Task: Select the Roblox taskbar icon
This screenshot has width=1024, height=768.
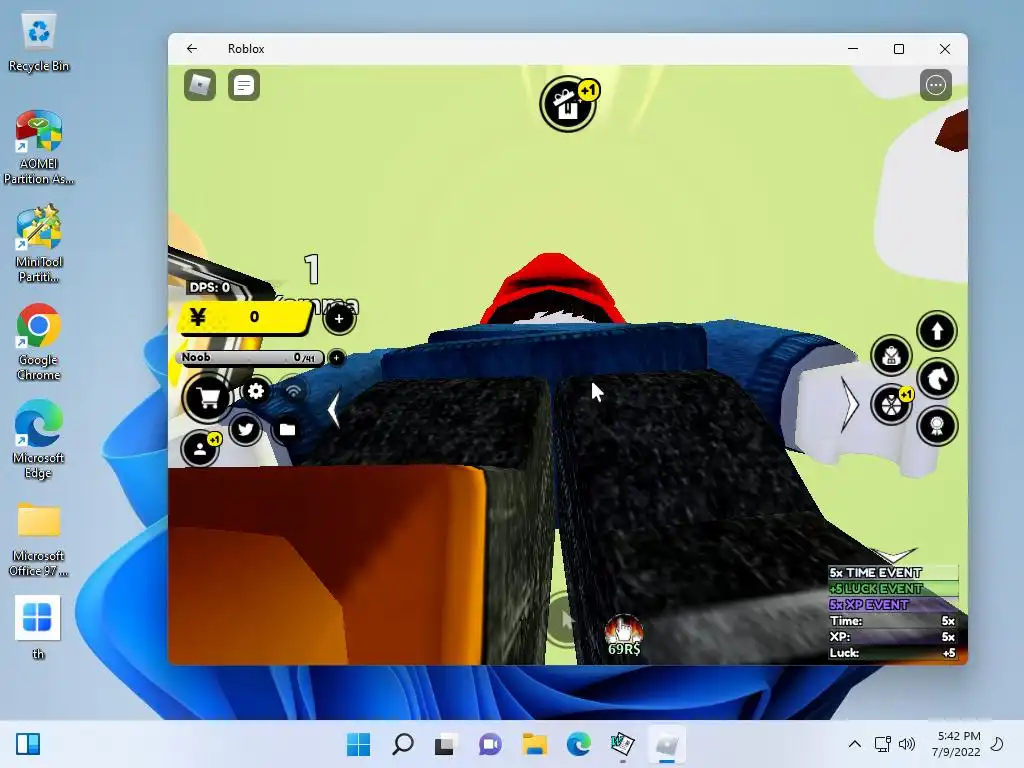Action: point(667,744)
